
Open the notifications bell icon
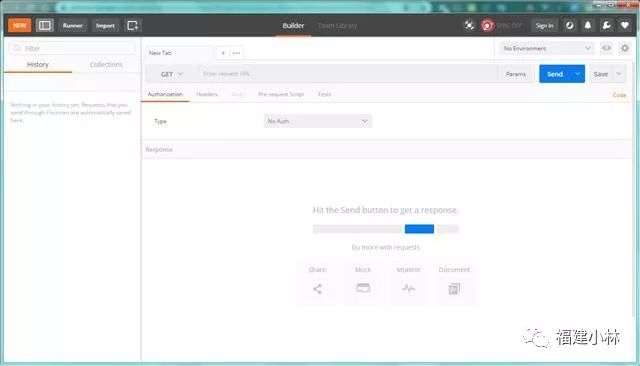588,25
